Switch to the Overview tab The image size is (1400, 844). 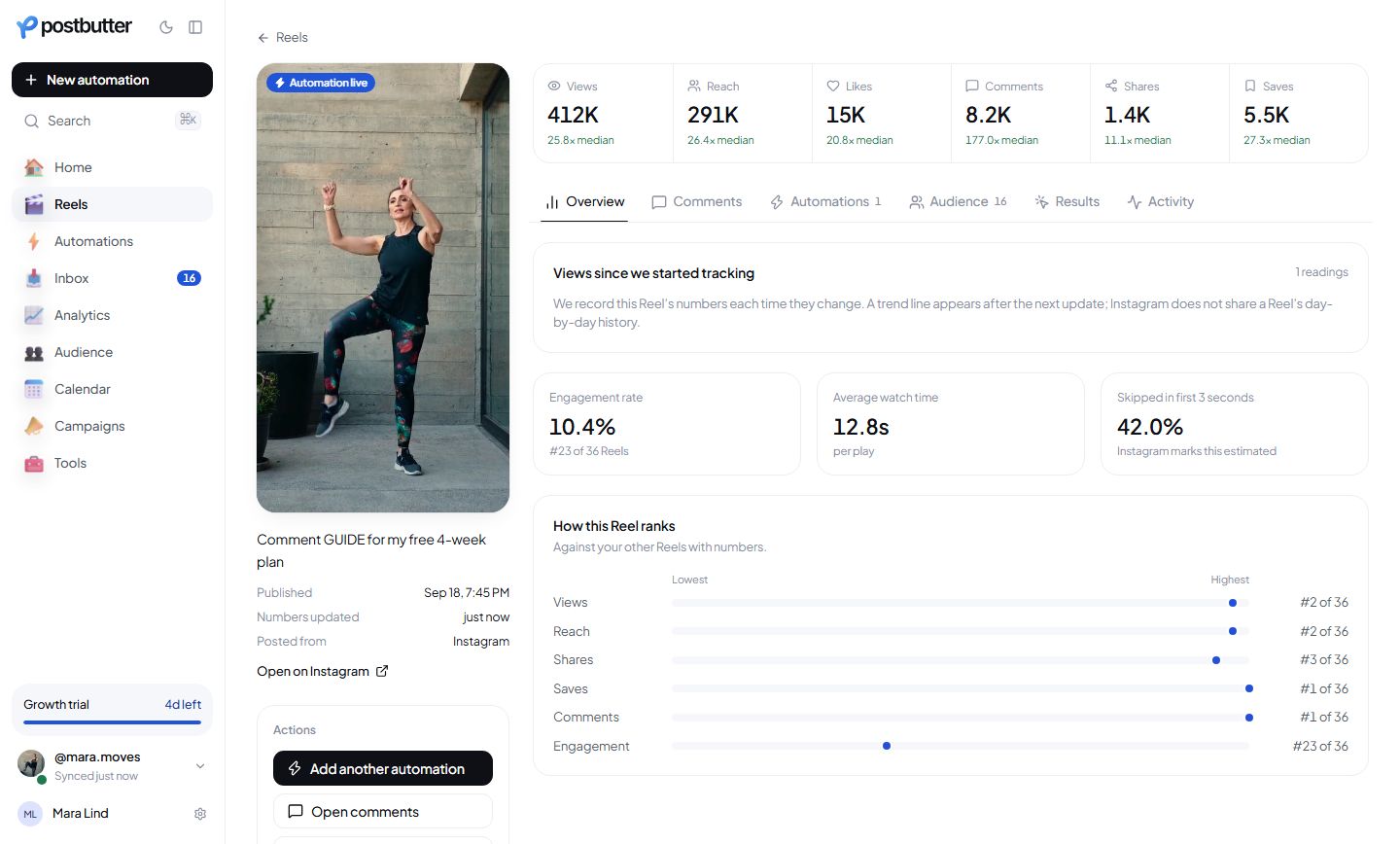(x=584, y=201)
